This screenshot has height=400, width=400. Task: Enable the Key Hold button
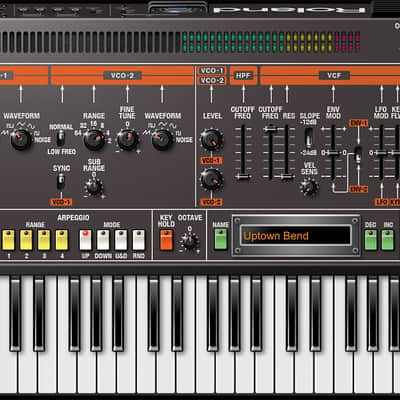click(x=166, y=240)
